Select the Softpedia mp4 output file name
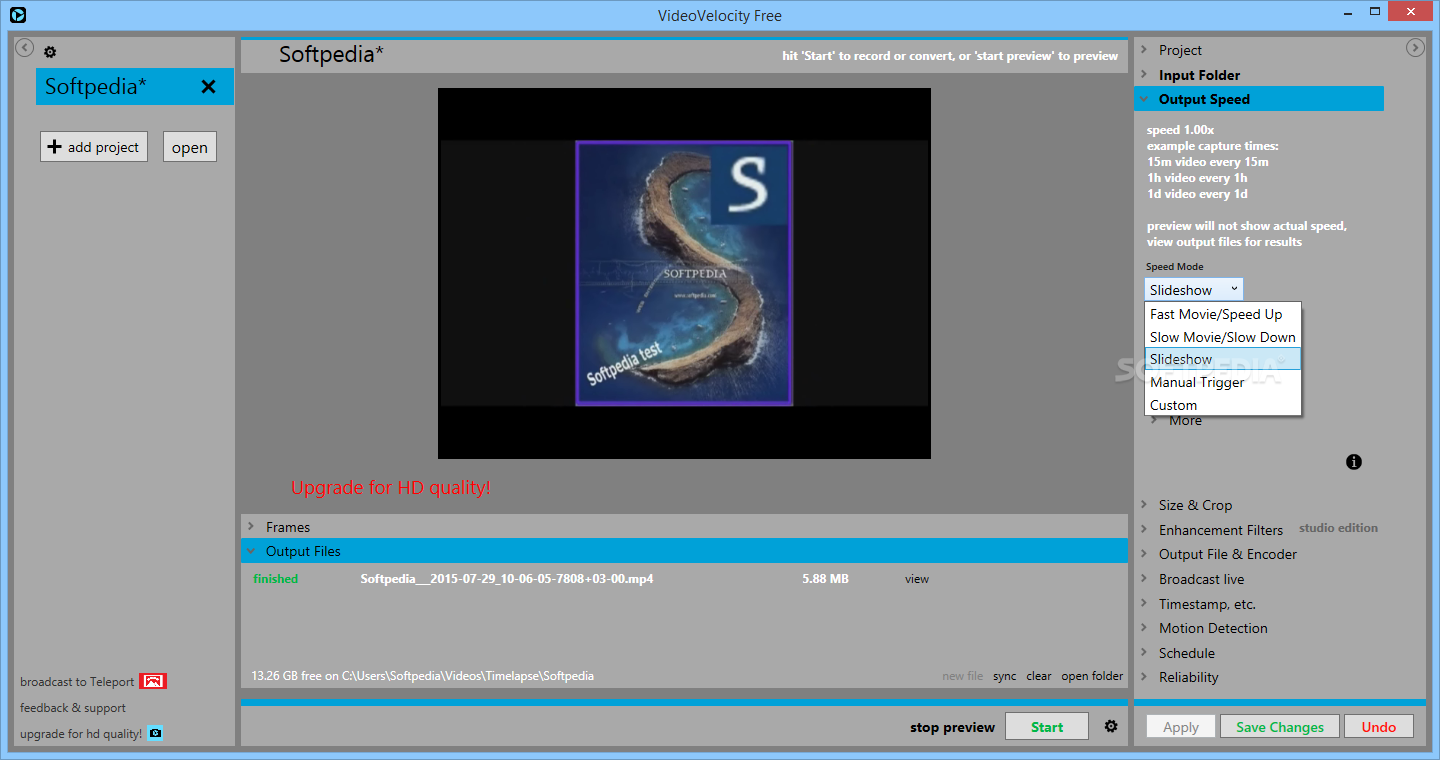The width and height of the screenshot is (1440, 760). coord(507,579)
